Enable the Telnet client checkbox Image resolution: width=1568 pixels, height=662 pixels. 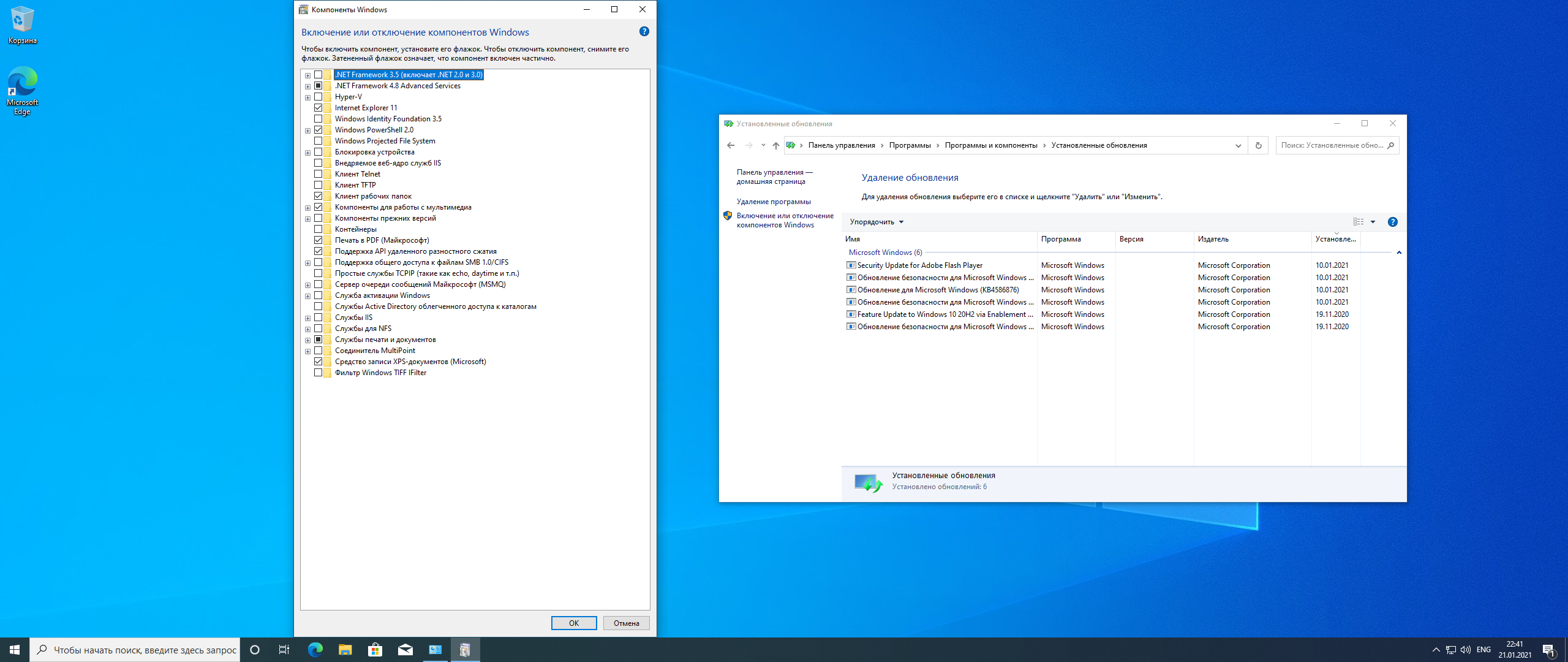pyautogui.click(x=318, y=174)
